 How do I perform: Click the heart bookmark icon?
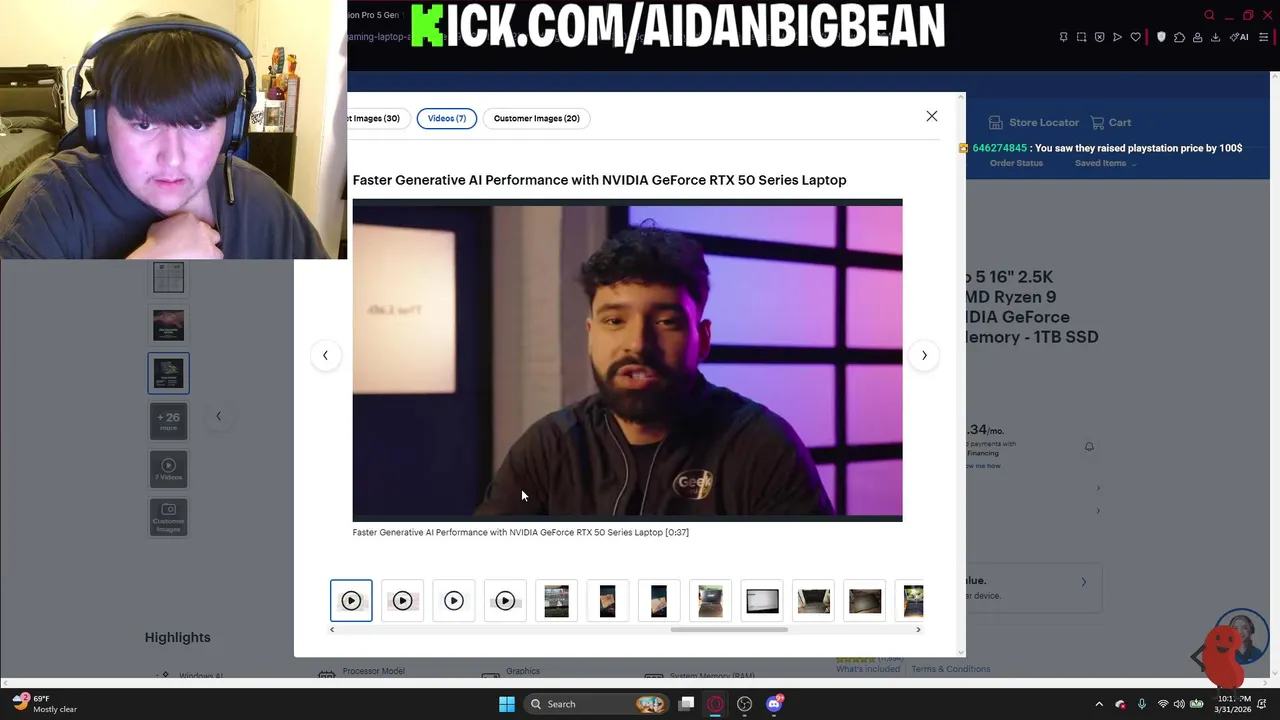pos(1135,37)
